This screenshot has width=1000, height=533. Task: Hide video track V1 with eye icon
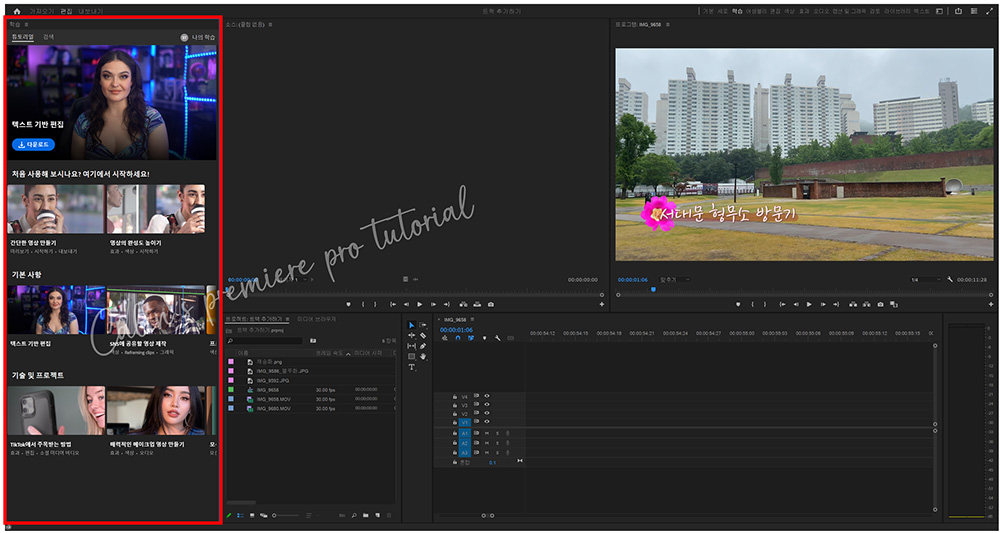coord(487,422)
